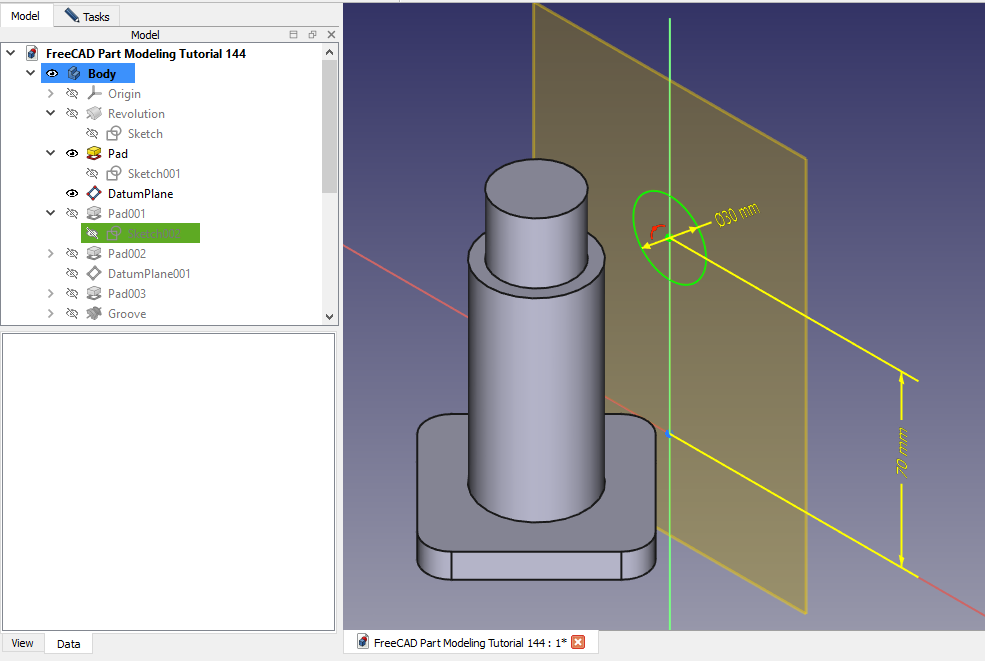Screen dimensions: 985x661
Task: Click the Body feature icon
Action: [x=74, y=74]
